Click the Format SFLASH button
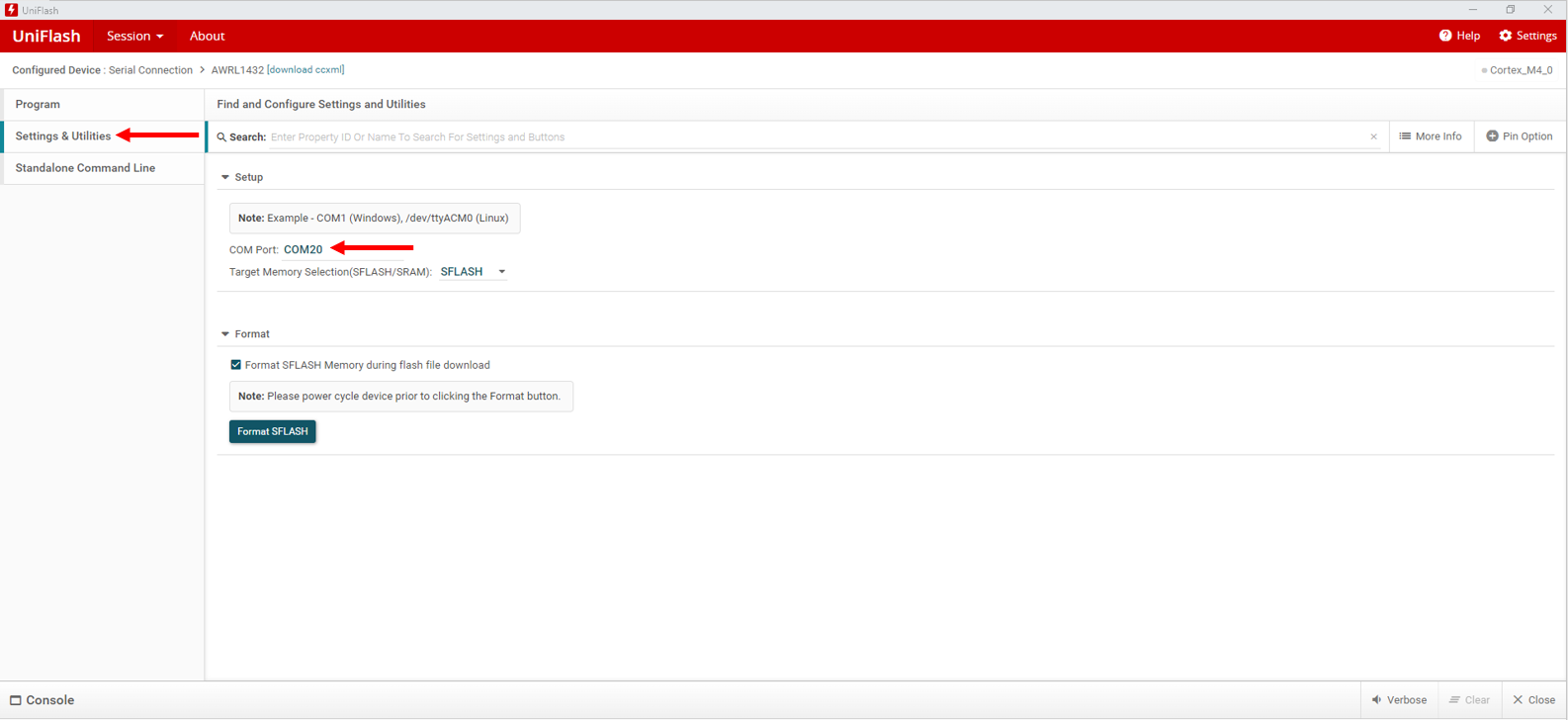Screen dimensions: 1568x720 (x=273, y=432)
